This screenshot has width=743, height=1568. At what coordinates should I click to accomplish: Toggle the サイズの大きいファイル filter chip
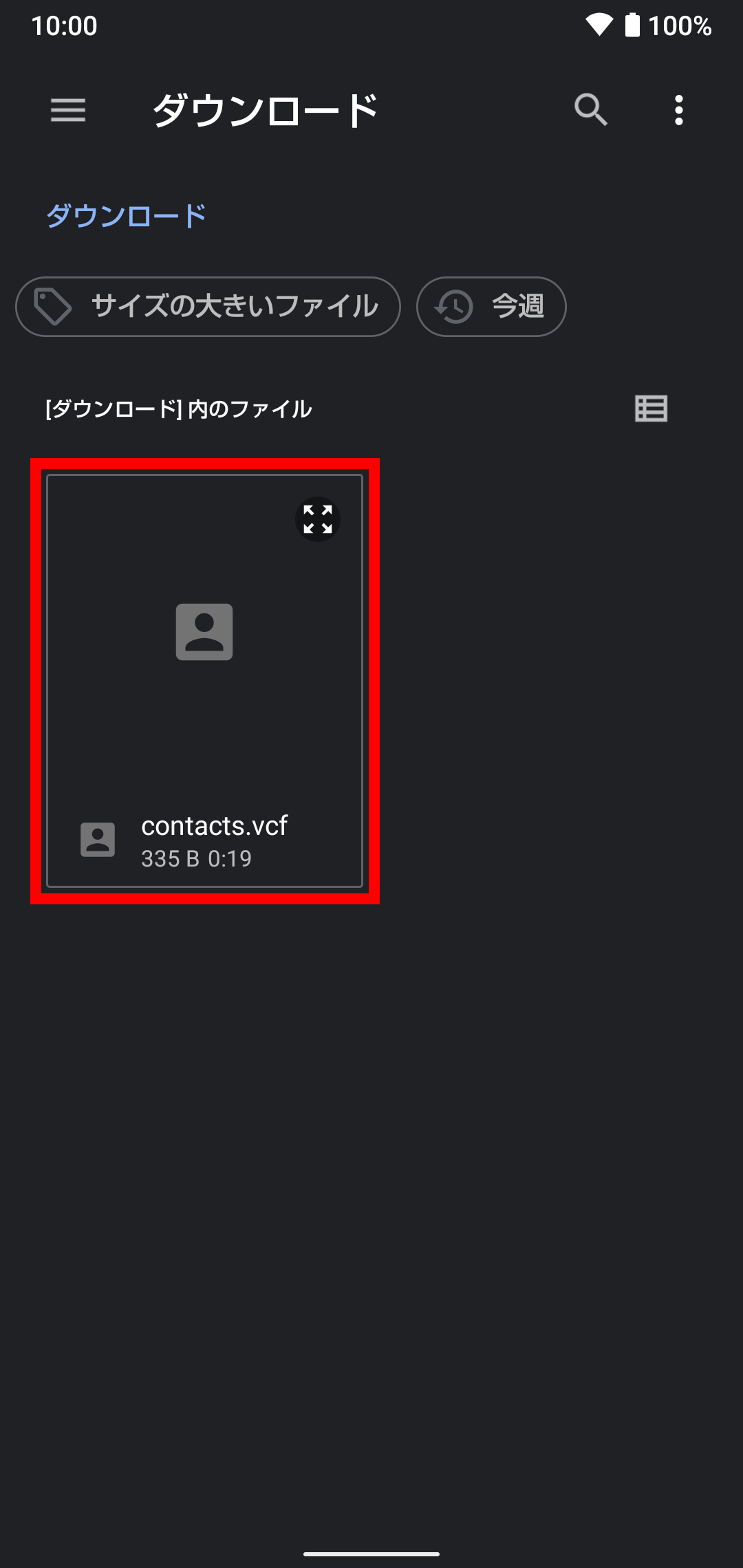(x=208, y=307)
